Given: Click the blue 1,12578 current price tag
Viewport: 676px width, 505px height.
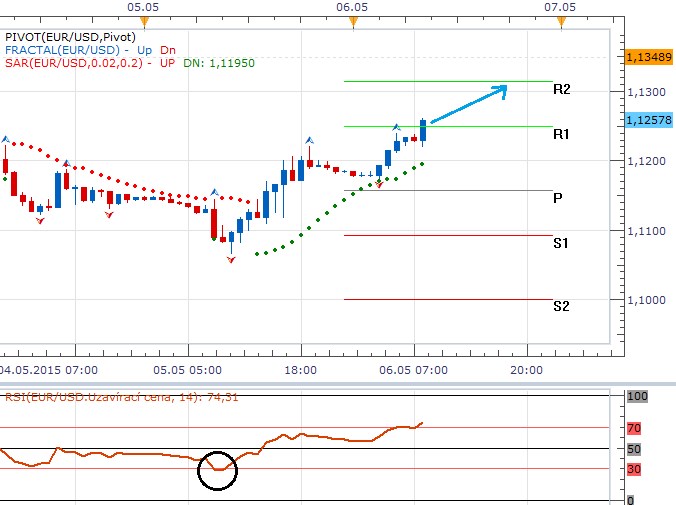Looking at the screenshot, I should 647,120.
